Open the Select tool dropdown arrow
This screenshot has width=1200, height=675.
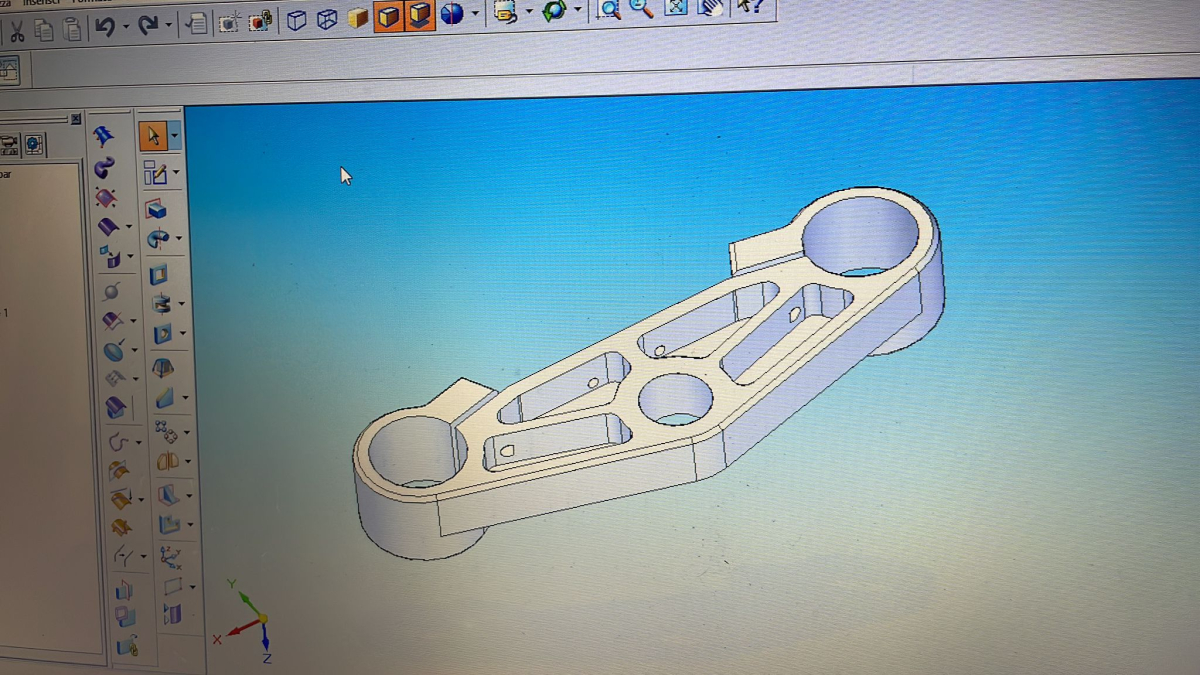175,135
